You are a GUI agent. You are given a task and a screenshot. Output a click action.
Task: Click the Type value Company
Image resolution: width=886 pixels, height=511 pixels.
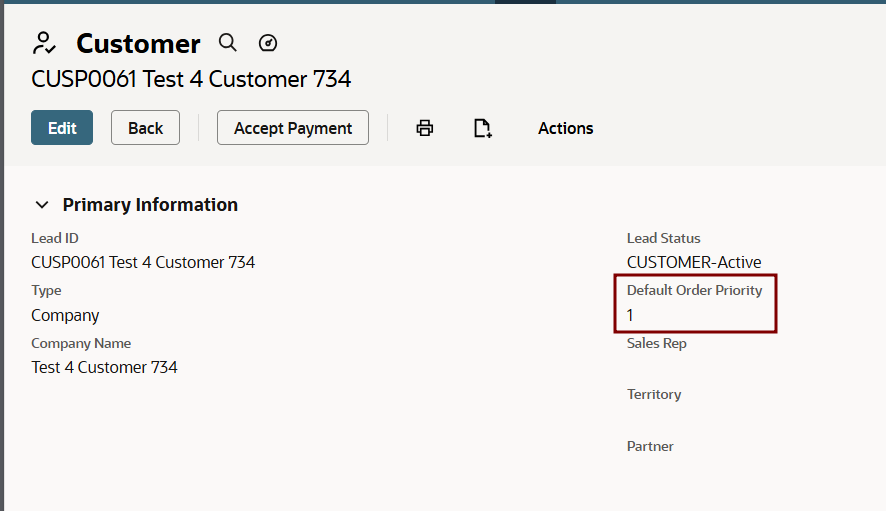coord(65,315)
